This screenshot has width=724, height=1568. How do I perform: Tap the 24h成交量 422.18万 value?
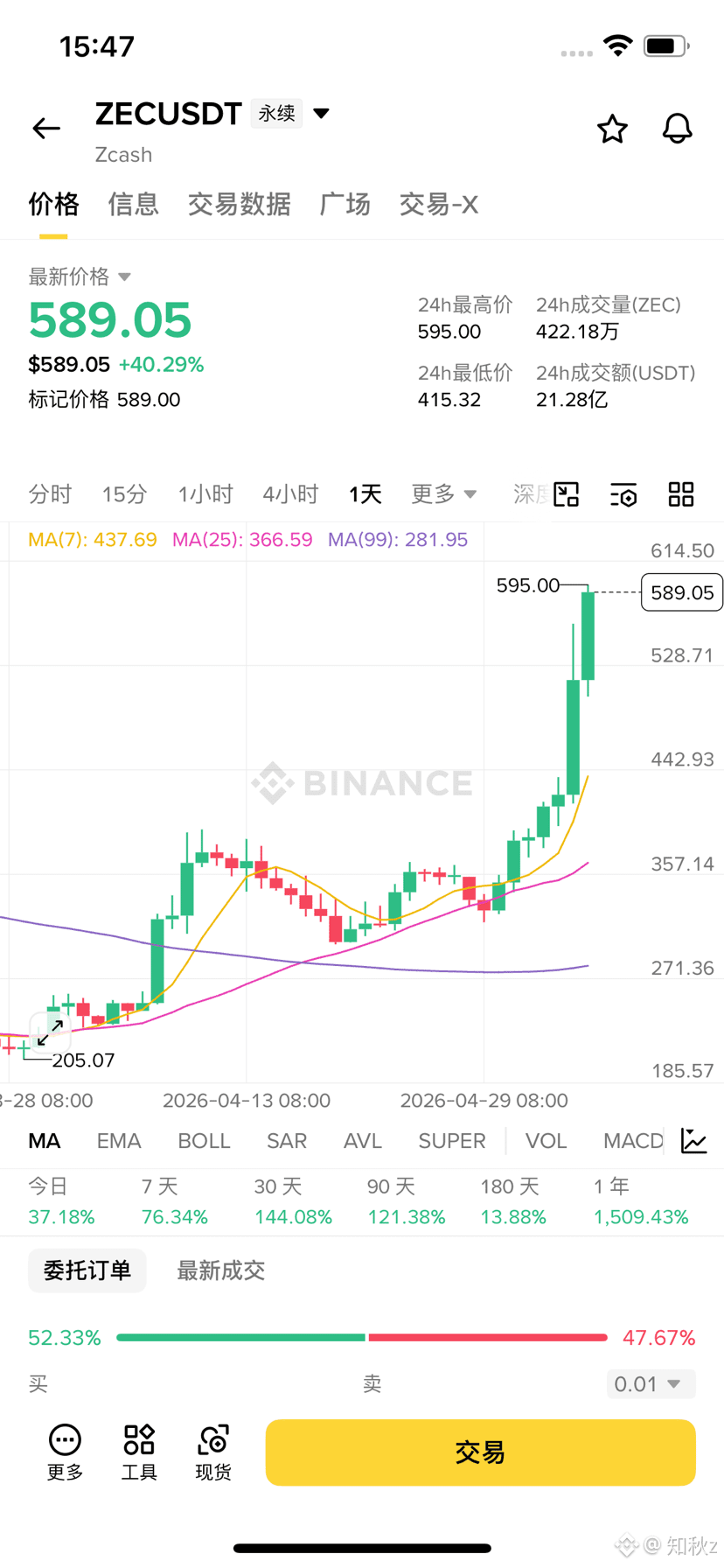pyautogui.click(x=577, y=332)
